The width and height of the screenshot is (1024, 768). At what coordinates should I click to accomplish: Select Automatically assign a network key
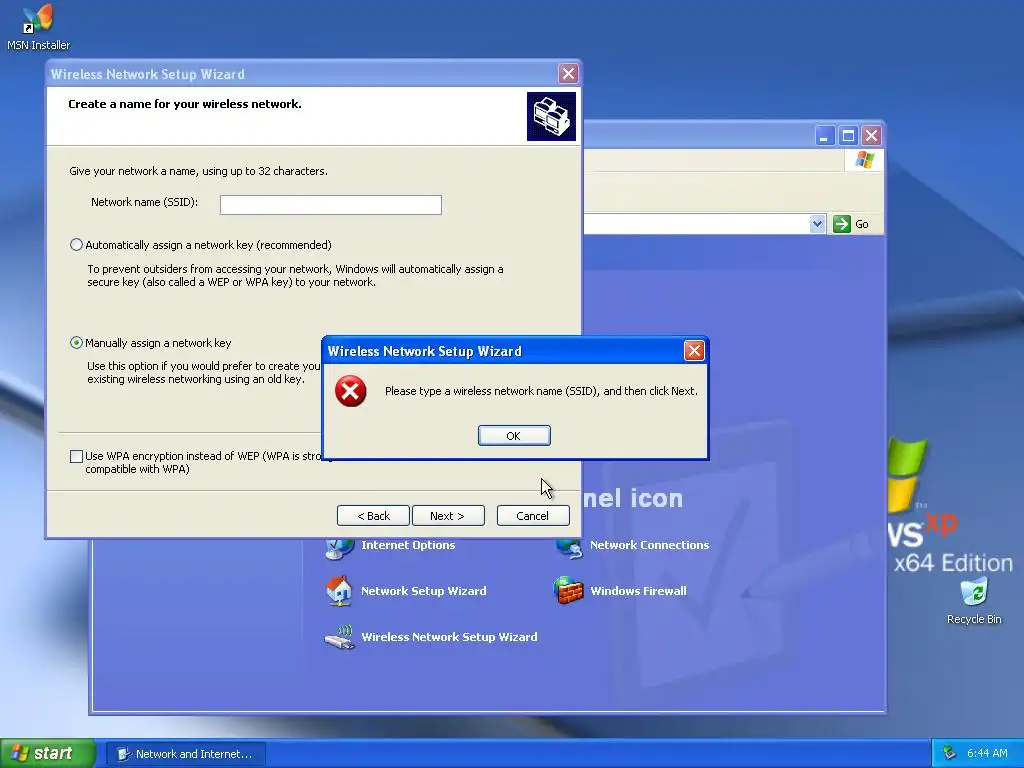coord(76,245)
